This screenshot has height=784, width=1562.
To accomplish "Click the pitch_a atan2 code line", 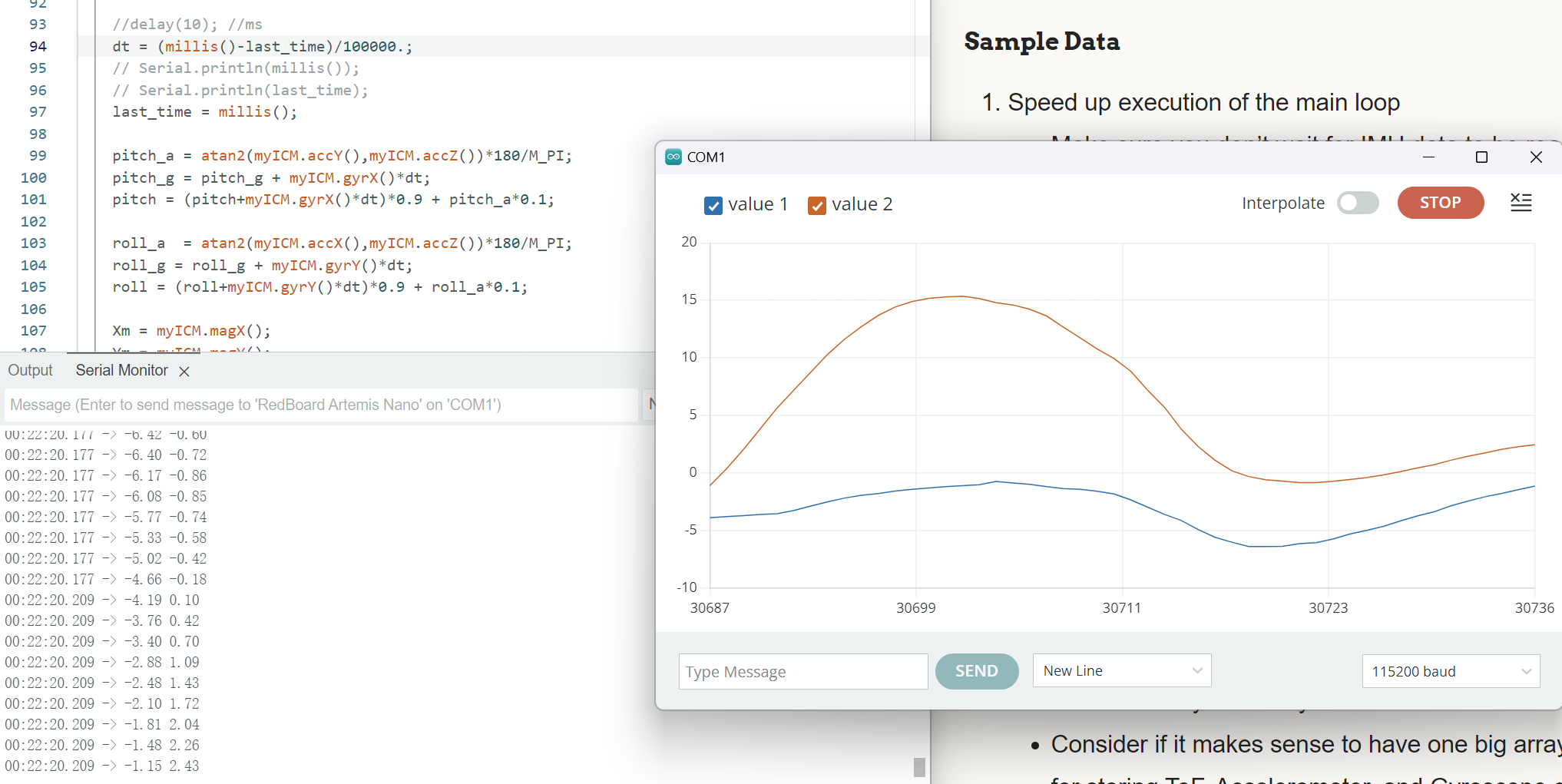I will [342, 156].
